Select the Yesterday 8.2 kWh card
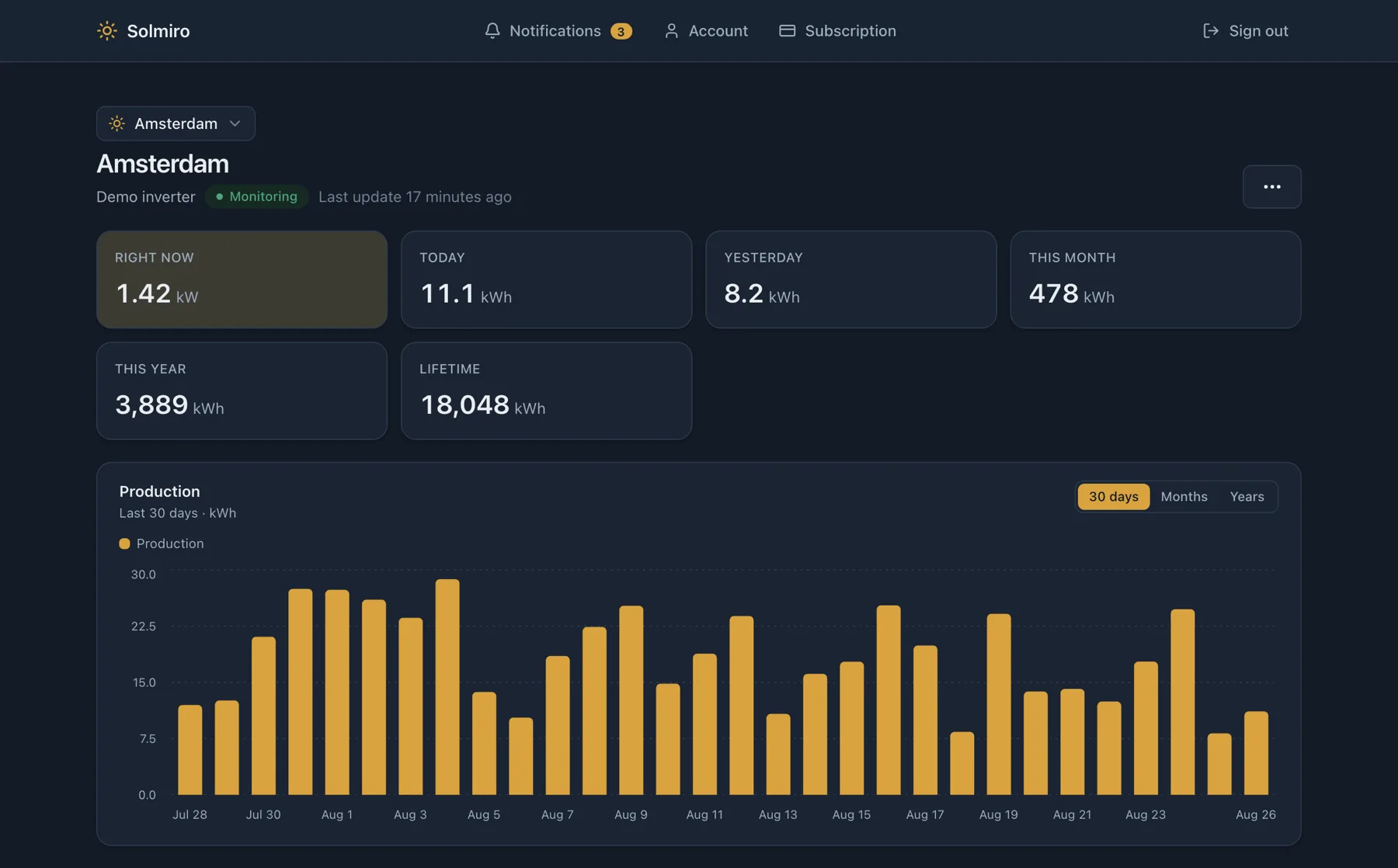The height and width of the screenshot is (868, 1398). [850, 279]
